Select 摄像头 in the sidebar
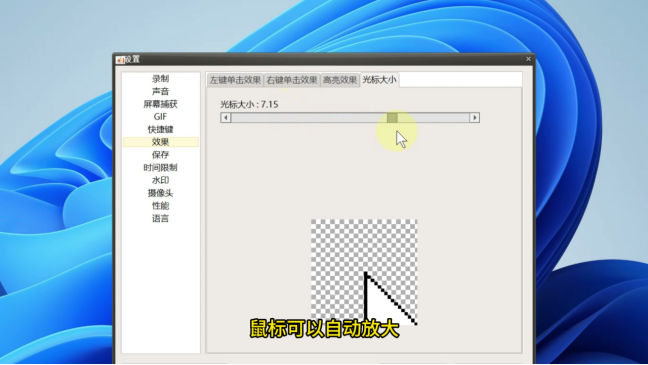 click(160, 193)
